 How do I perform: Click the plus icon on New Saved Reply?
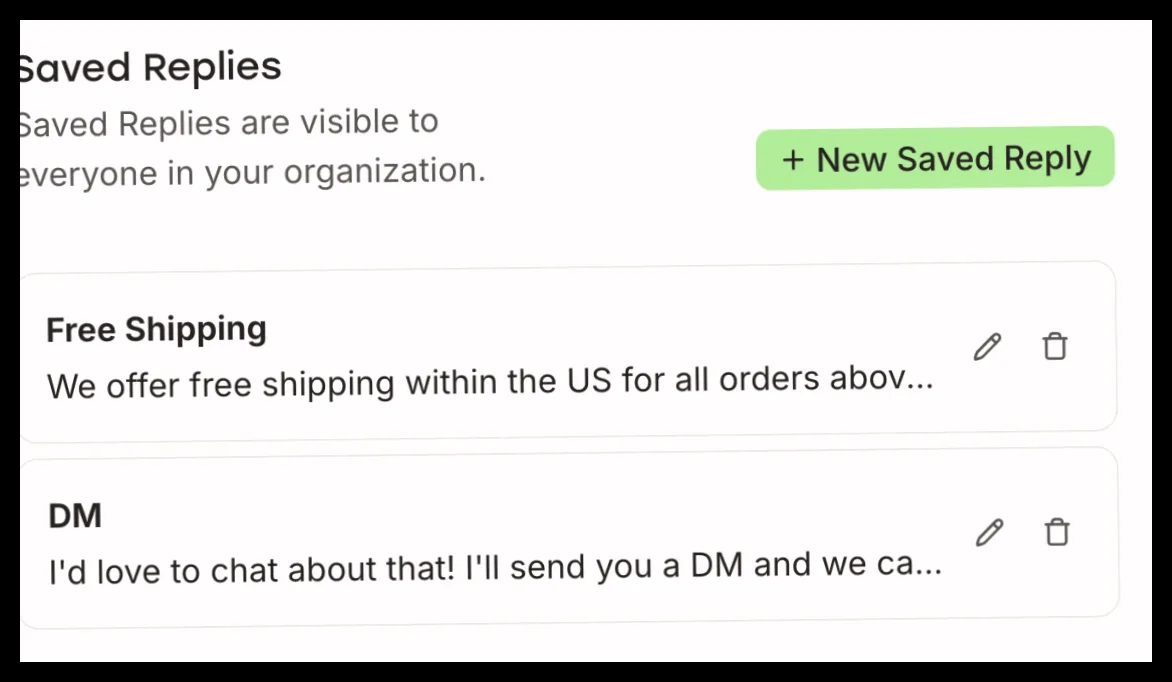(x=793, y=160)
